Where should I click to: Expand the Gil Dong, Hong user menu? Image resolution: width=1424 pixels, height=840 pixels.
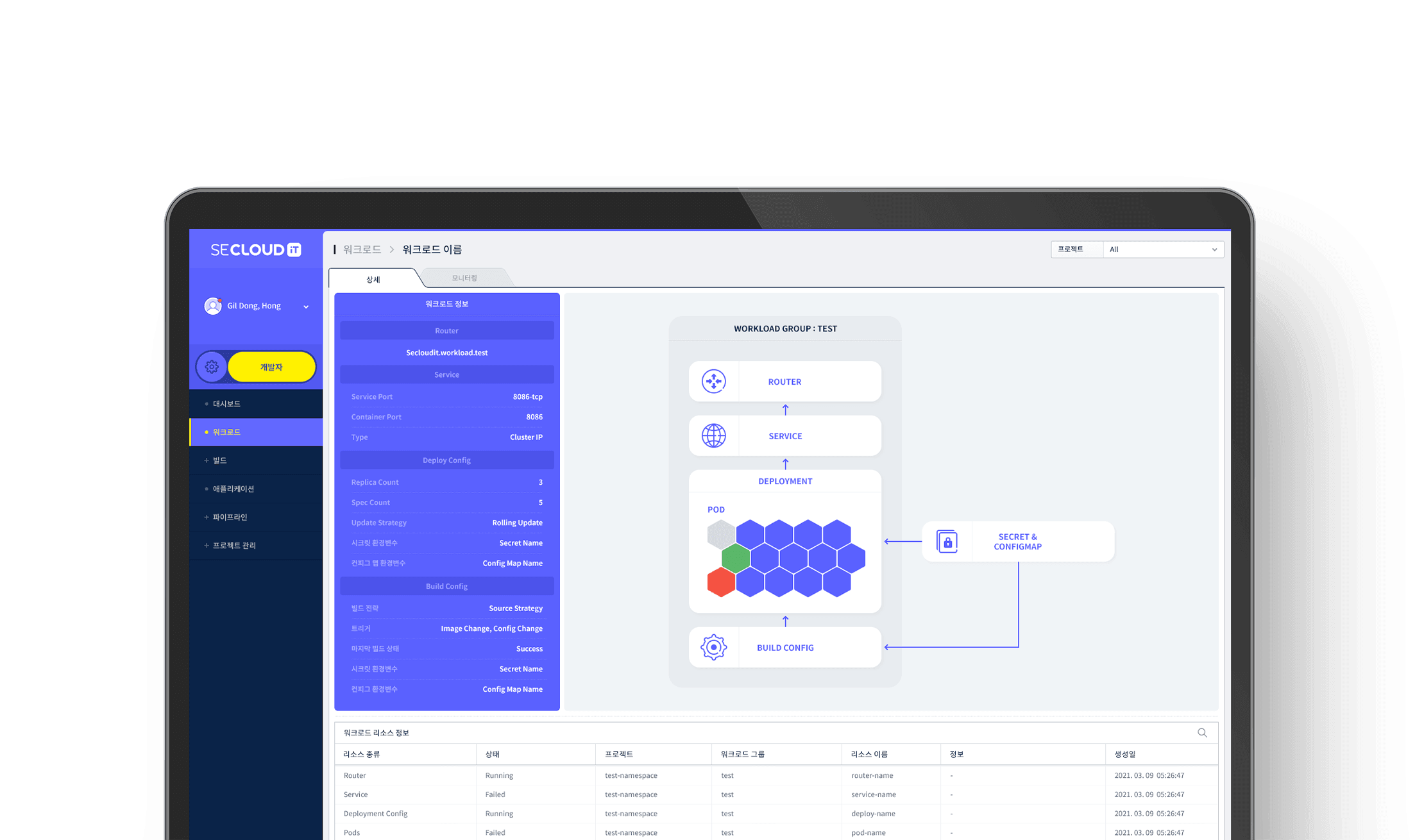click(x=306, y=307)
